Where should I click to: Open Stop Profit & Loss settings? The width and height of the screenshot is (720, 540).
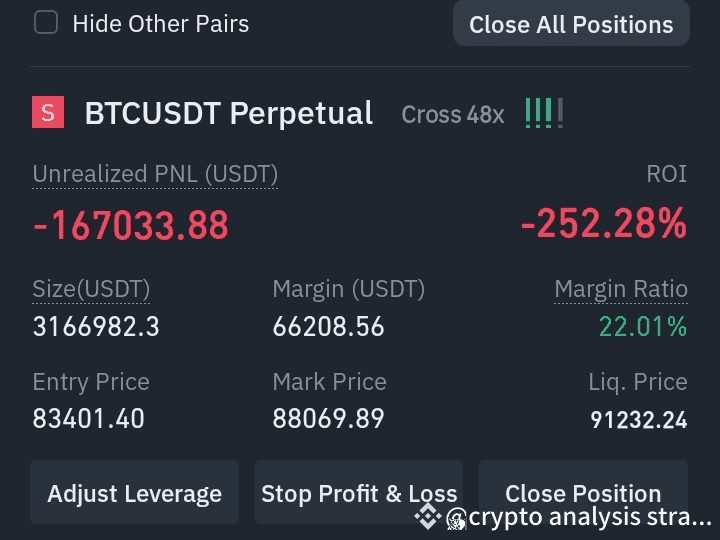pos(359,492)
